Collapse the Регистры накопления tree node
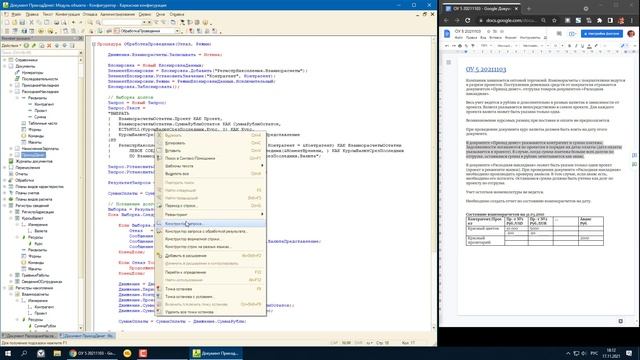This screenshot has width=640, height=360. [x=4, y=288]
